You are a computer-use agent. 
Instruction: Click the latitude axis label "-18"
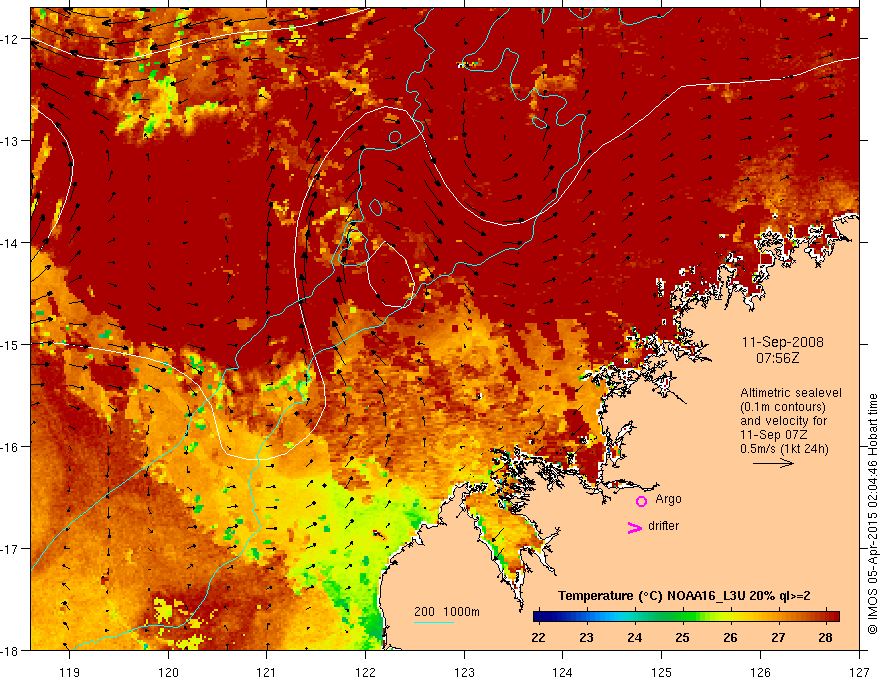[11, 650]
